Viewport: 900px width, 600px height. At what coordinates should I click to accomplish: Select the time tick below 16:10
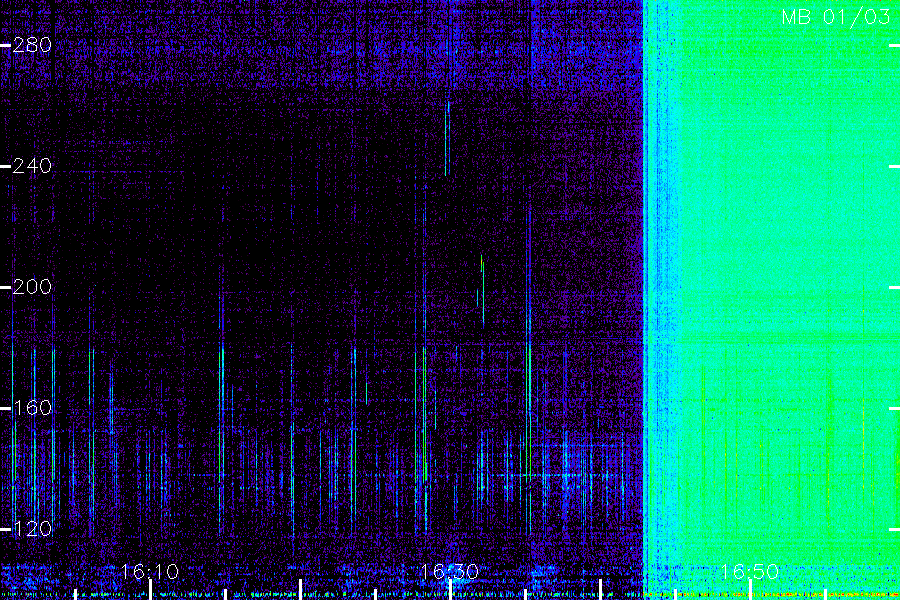pyautogui.click(x=150, y=590)
